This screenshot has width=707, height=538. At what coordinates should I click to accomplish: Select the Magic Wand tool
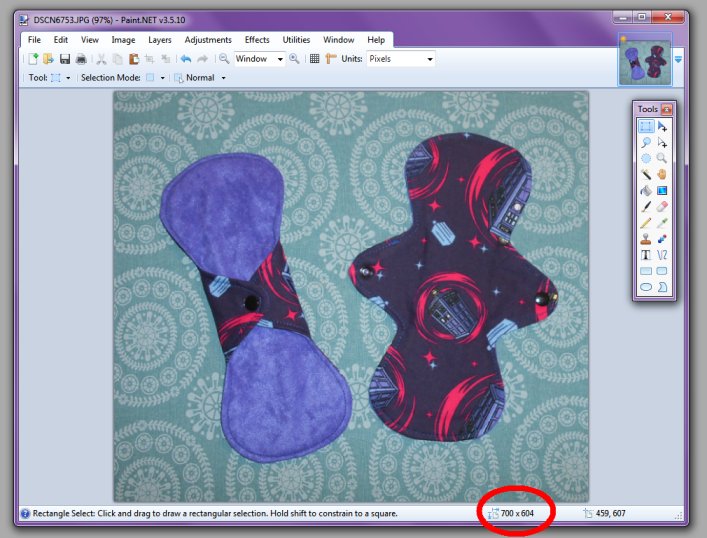[646, 174]
